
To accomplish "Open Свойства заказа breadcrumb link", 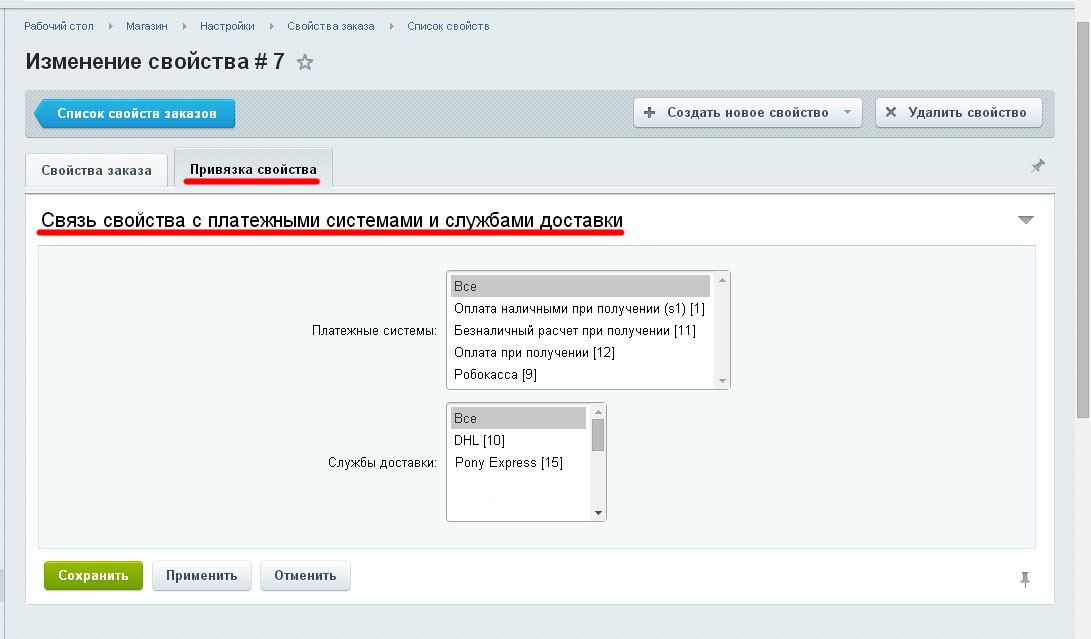I will [x=331, y=26].
